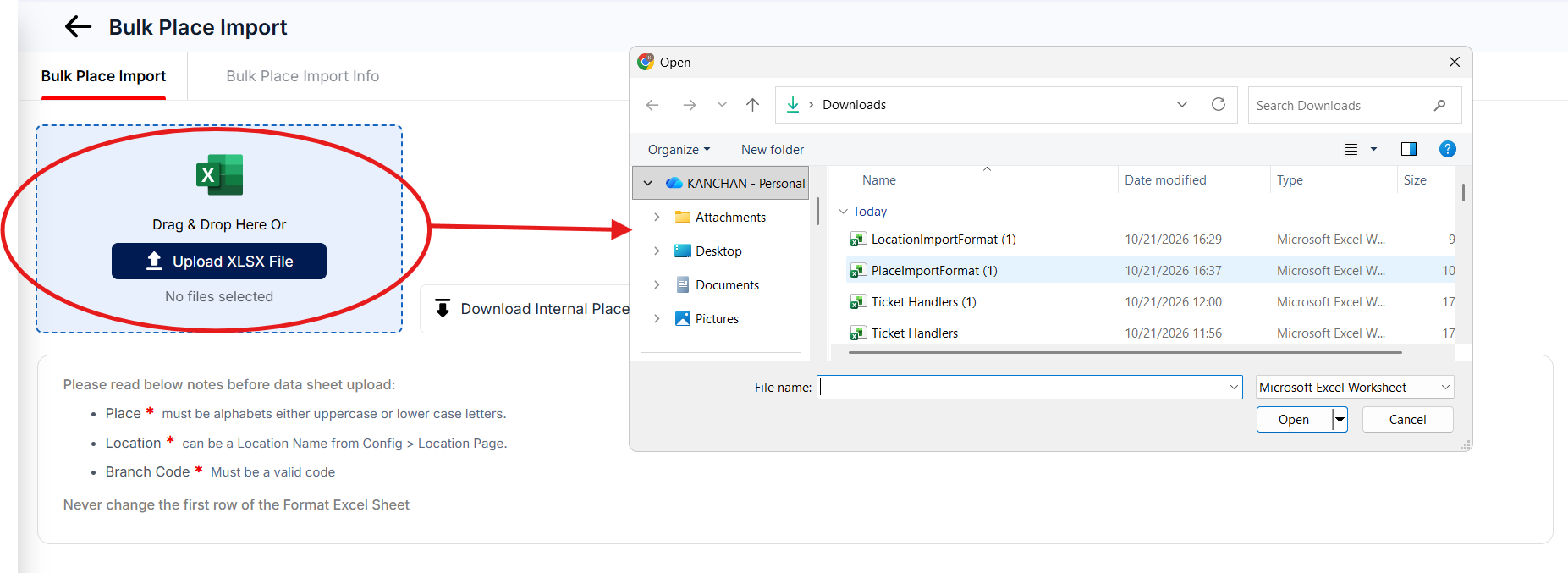Expand the address bar path dropdown
The height and width of the screenshot is (573, 1568).
1182,104
